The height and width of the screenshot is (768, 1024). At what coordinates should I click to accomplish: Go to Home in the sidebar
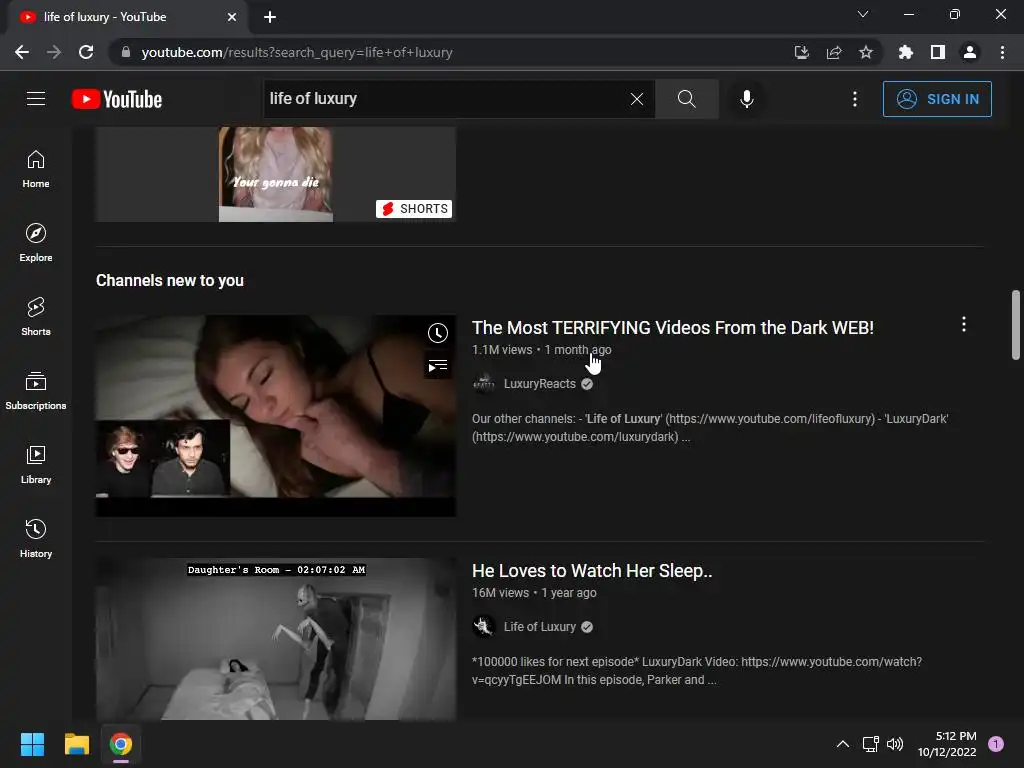36,169
